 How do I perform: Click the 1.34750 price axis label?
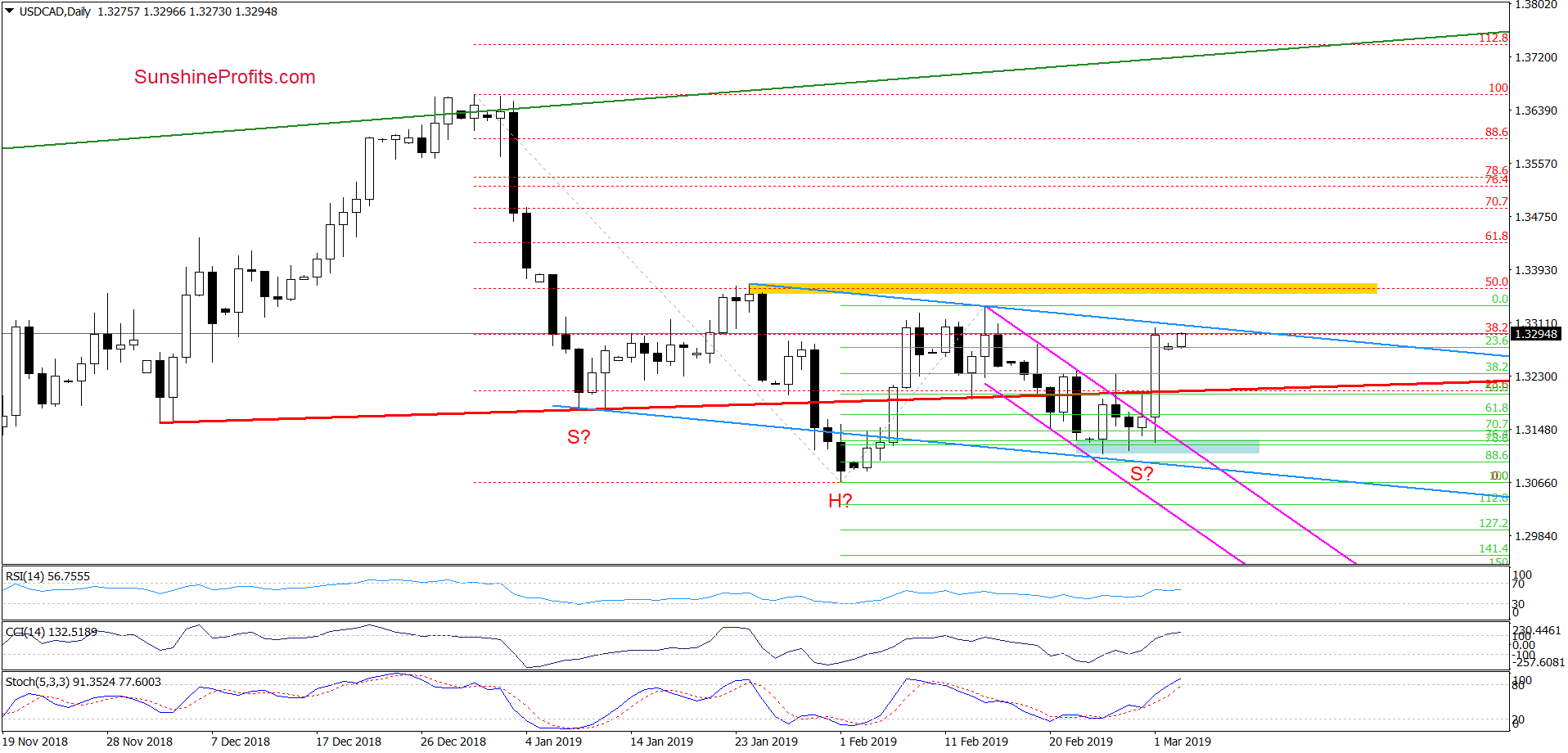[x=1536, y=217]
